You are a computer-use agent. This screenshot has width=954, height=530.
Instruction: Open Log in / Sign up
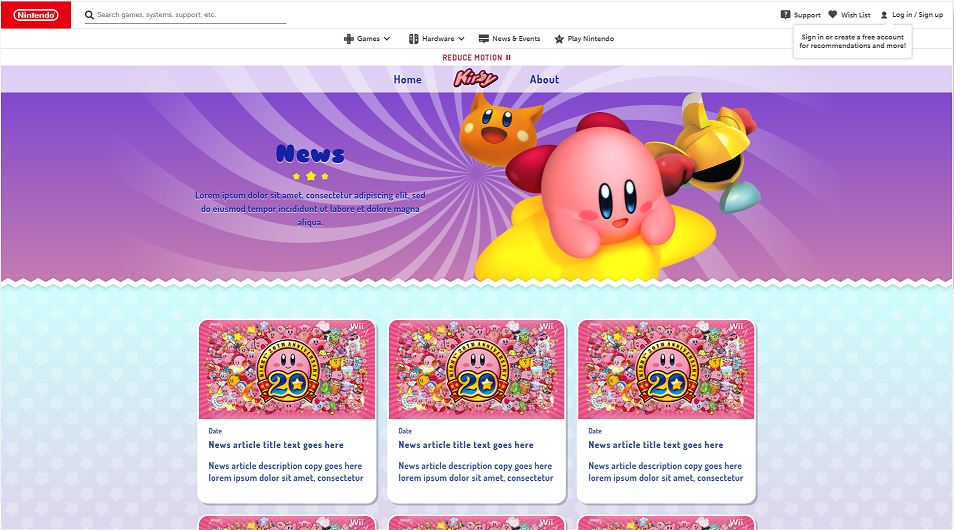[917, 15]
